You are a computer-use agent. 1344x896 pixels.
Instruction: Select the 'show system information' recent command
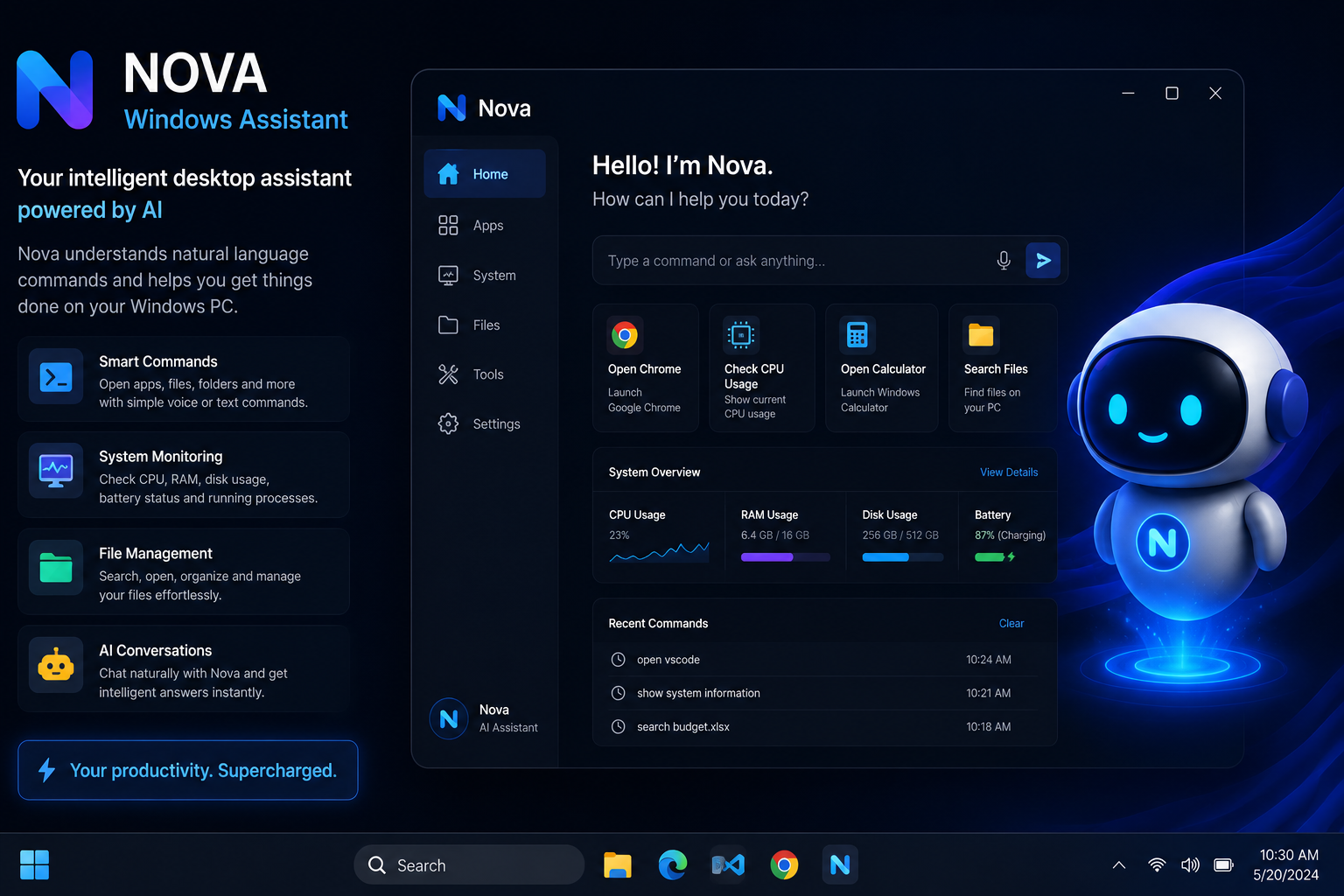[x=824, y=693]
